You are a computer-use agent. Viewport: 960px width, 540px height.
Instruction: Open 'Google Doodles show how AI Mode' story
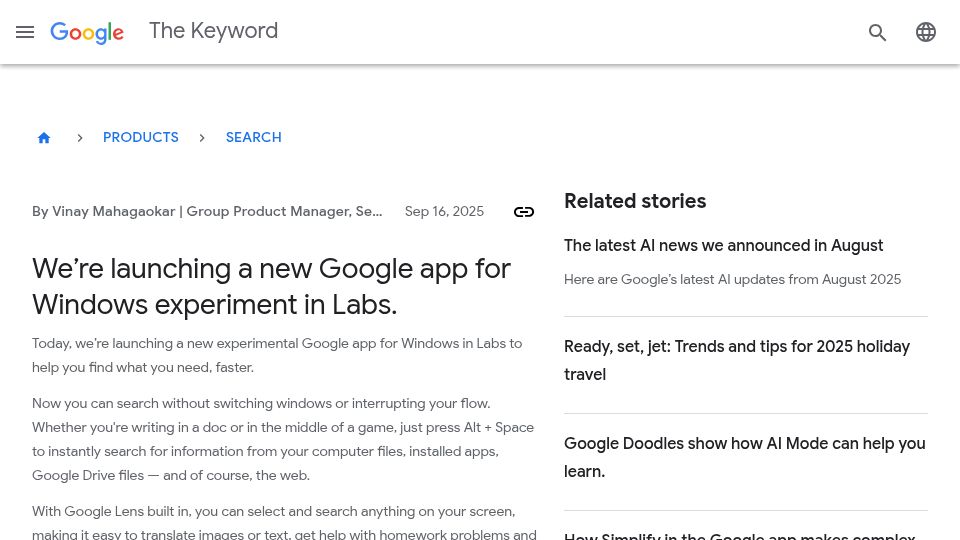pyautogui.click(x=744, y=457)
